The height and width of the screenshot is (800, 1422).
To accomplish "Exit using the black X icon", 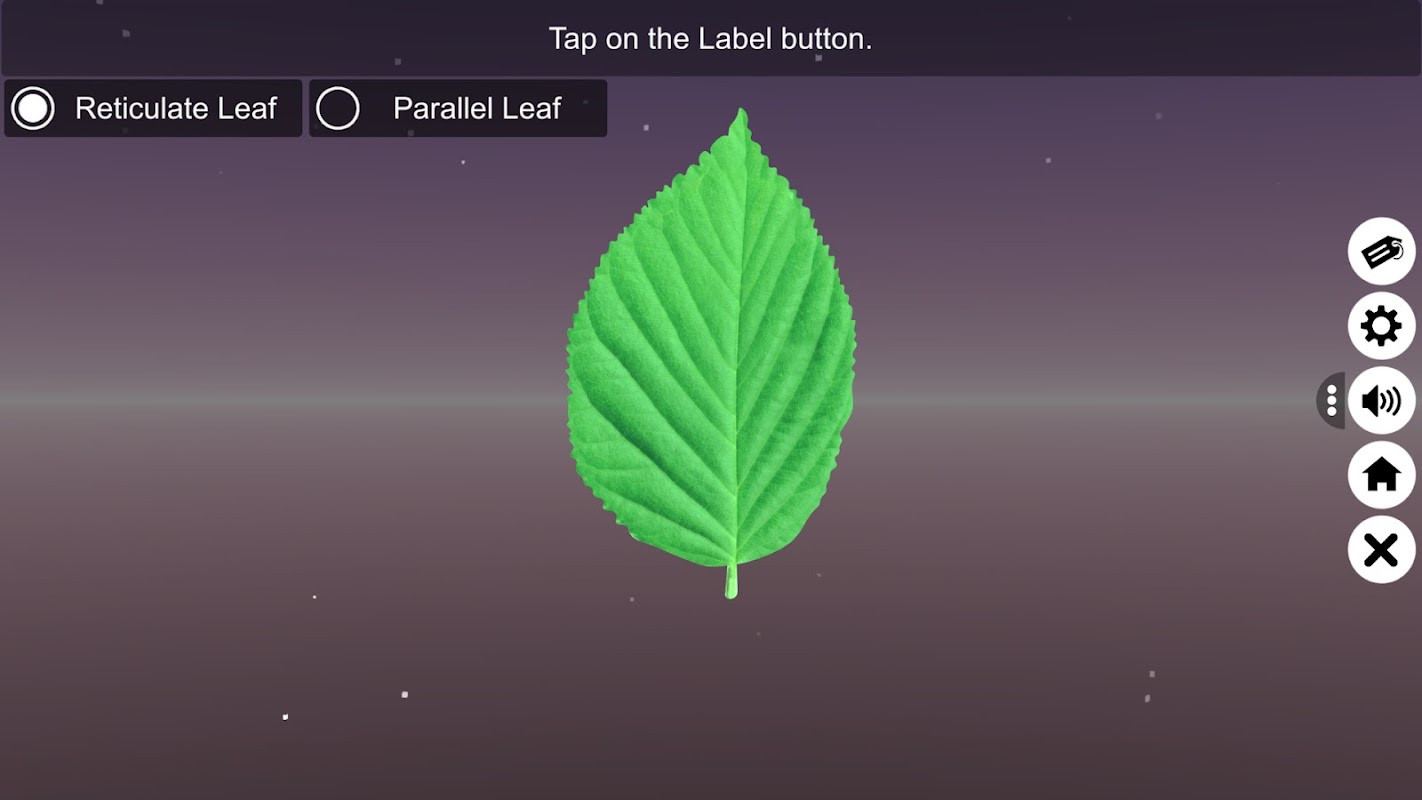I will point(1381,550).
